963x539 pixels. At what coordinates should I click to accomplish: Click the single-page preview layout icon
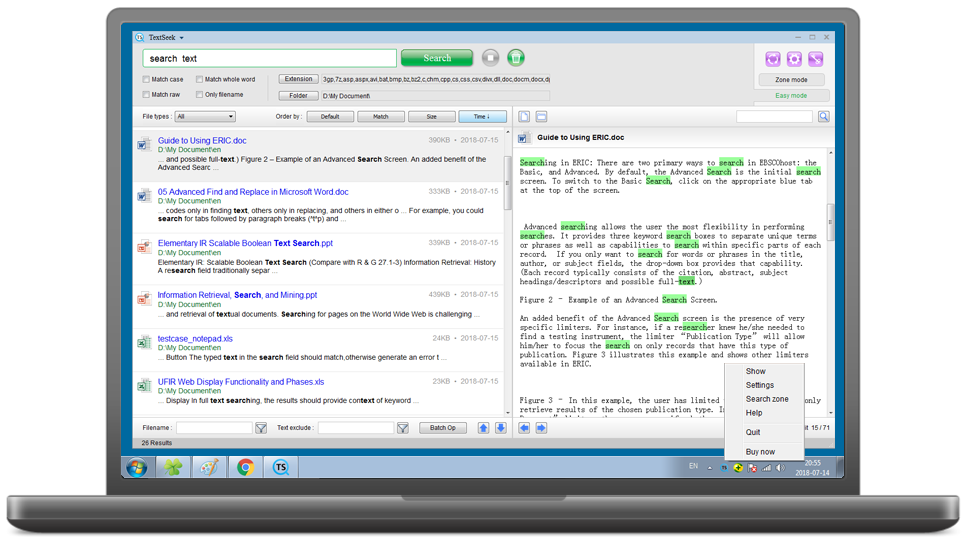(524, 117)
